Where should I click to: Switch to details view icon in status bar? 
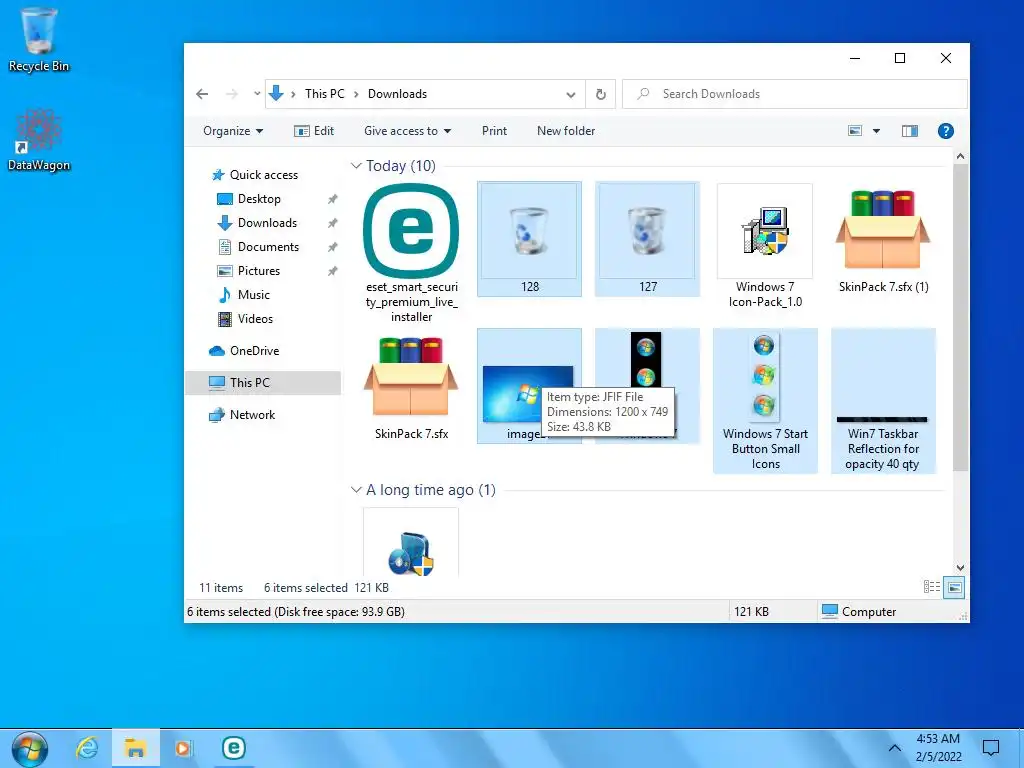tap(932, 587)
